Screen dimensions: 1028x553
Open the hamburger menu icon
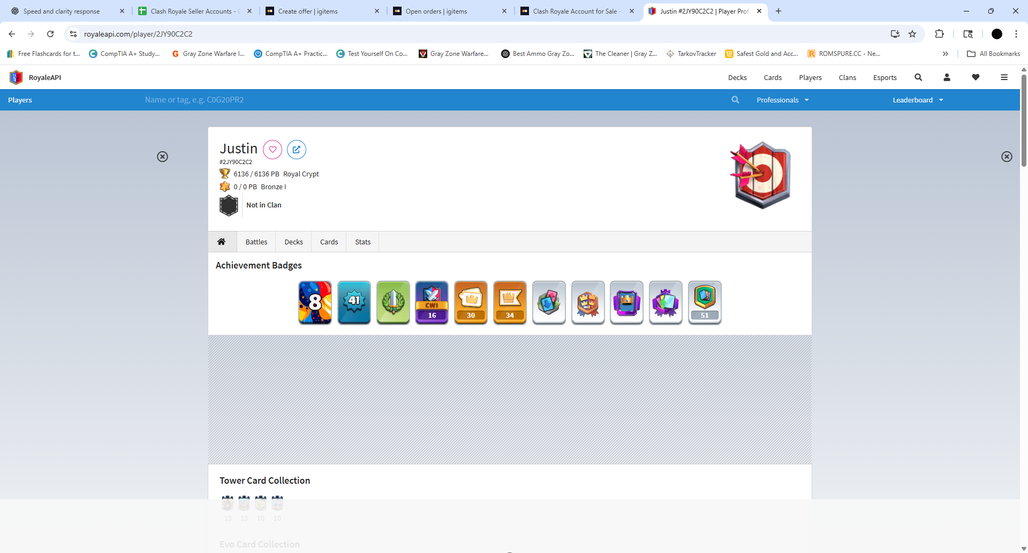(x=1004, y=77)
